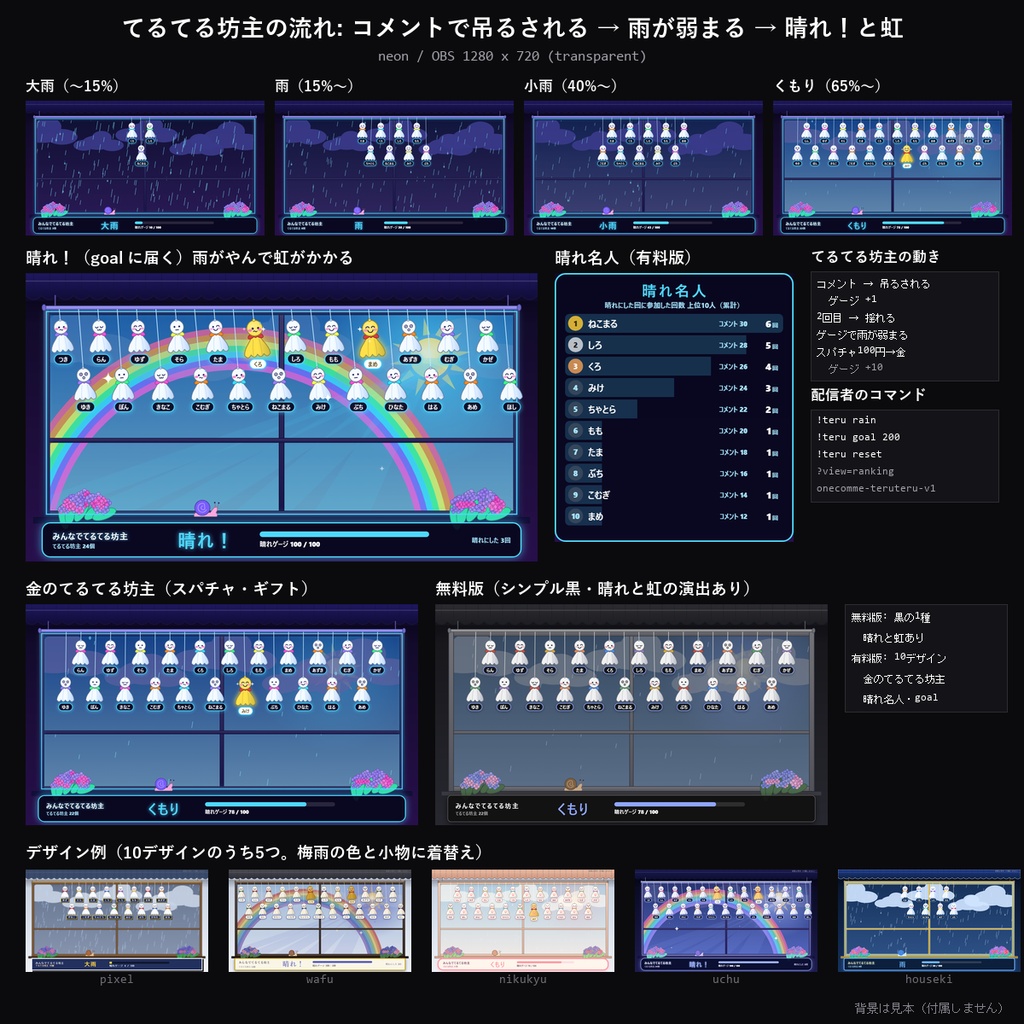Click the "無料版: 黒の1種" line
Screen dimensions: 1024x1024
pyautogui.click(x=891, y=616)
